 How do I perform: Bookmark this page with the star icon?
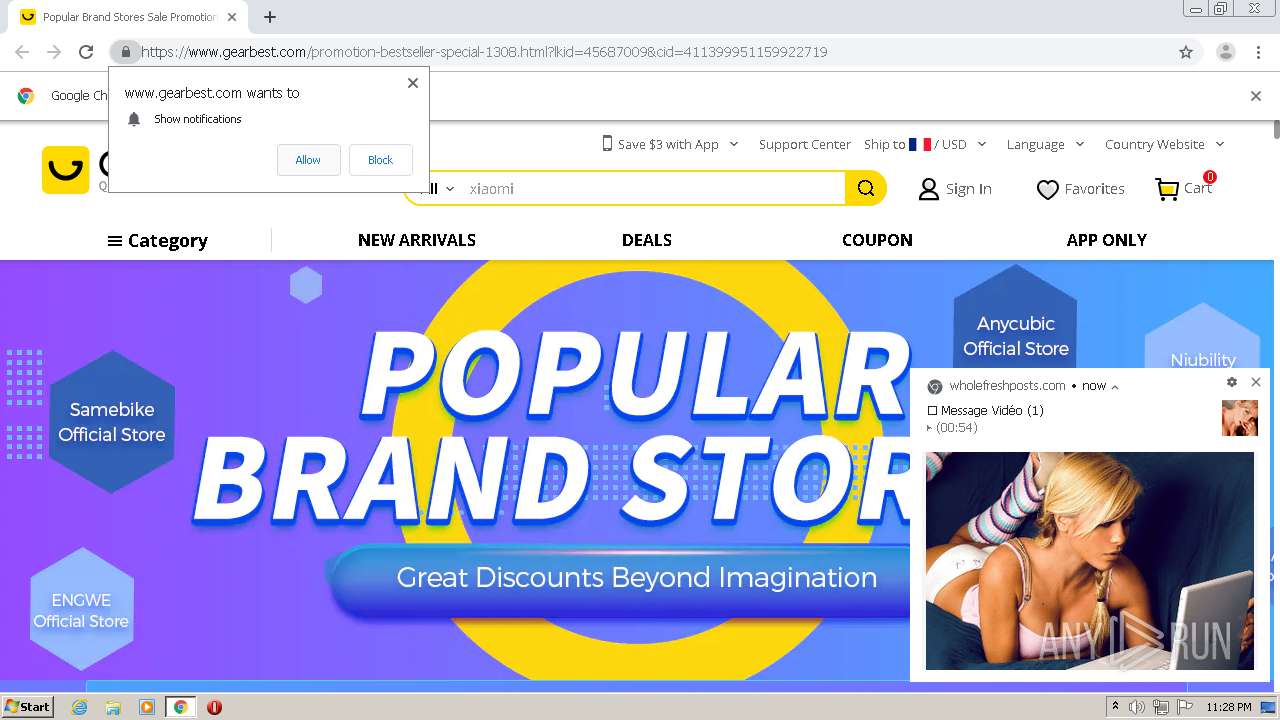click(1186, 52)
